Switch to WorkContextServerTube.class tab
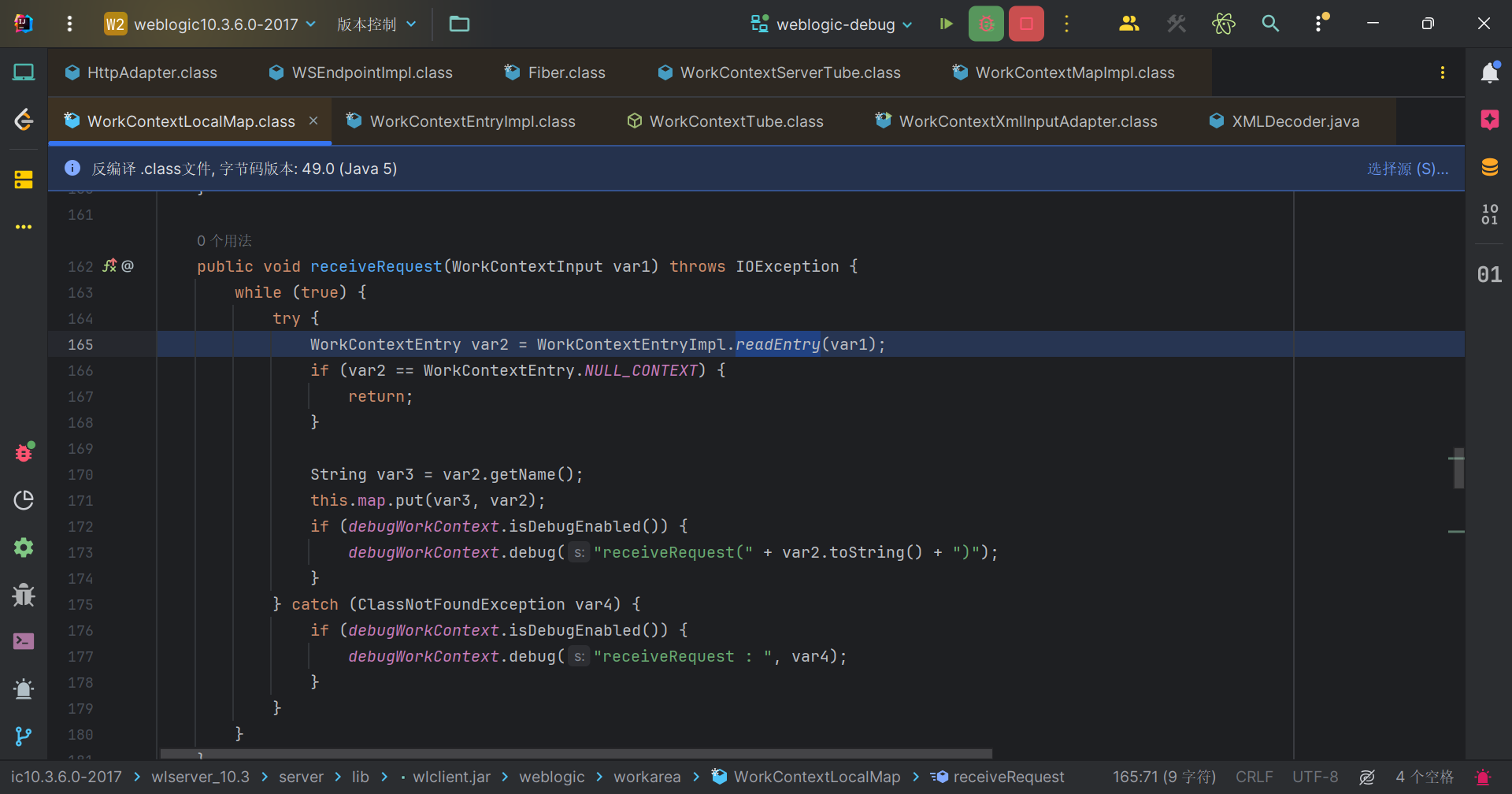 (780, 72)
